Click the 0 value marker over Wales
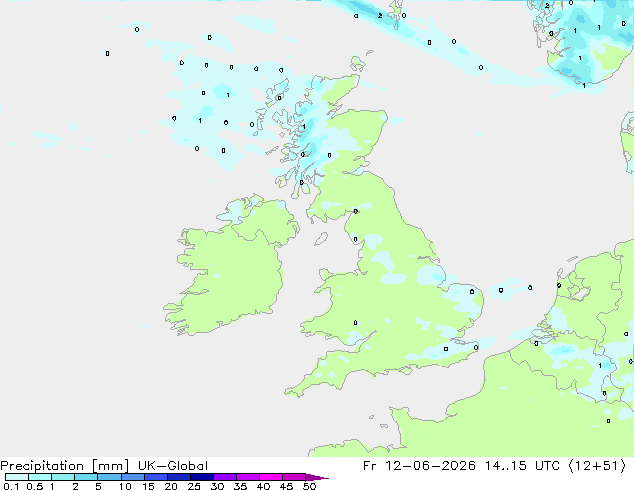 coord(355,323)
